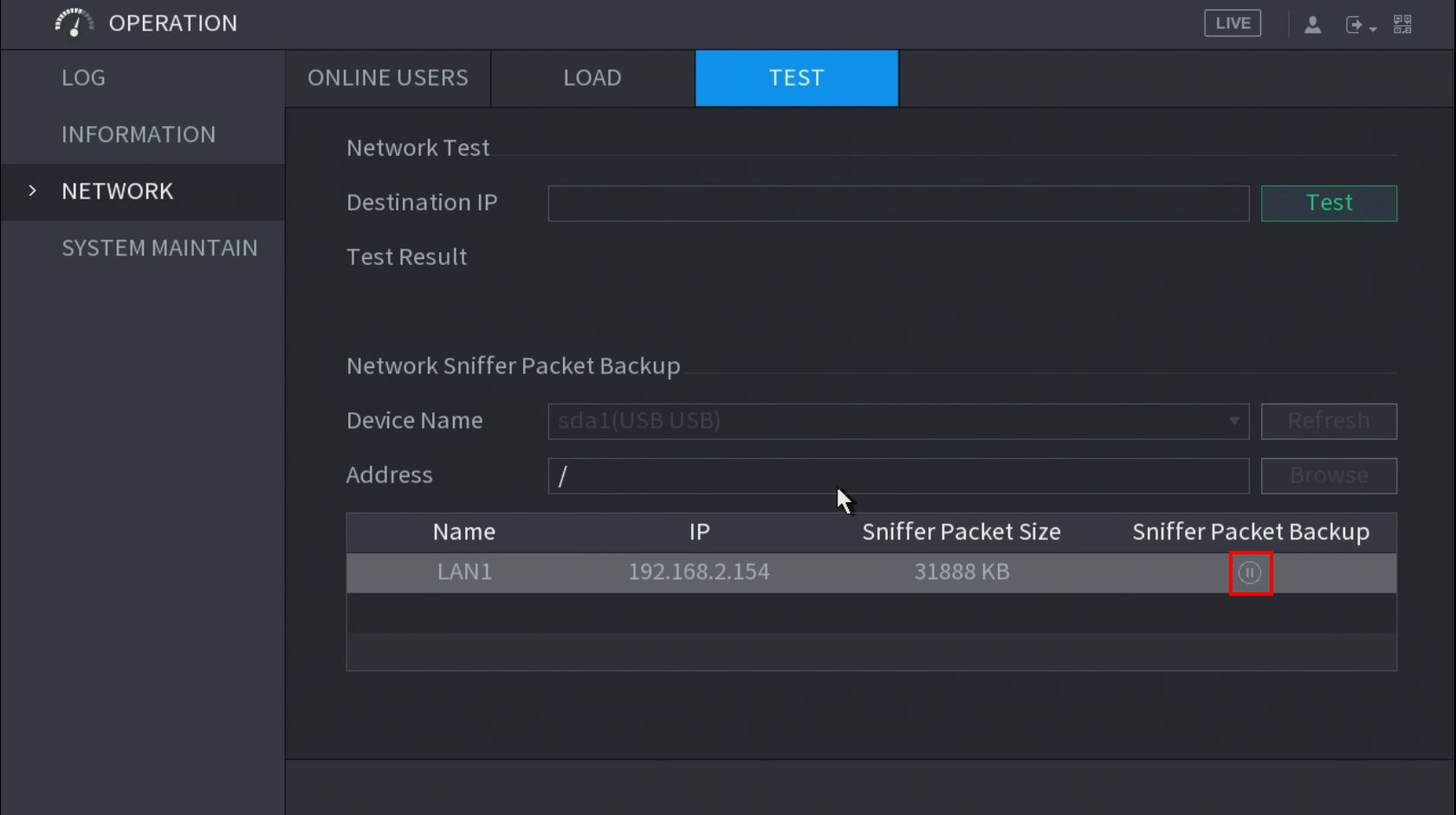The image size is (1456, 815).
Task: Open the QR code icon
Action: coord(1402,24)
